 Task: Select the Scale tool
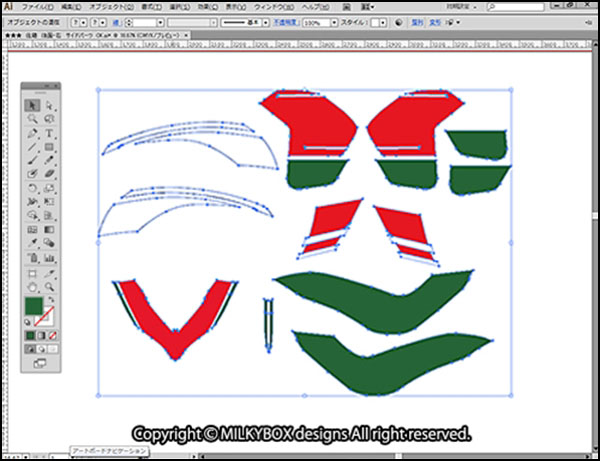(x=49, y=188)
